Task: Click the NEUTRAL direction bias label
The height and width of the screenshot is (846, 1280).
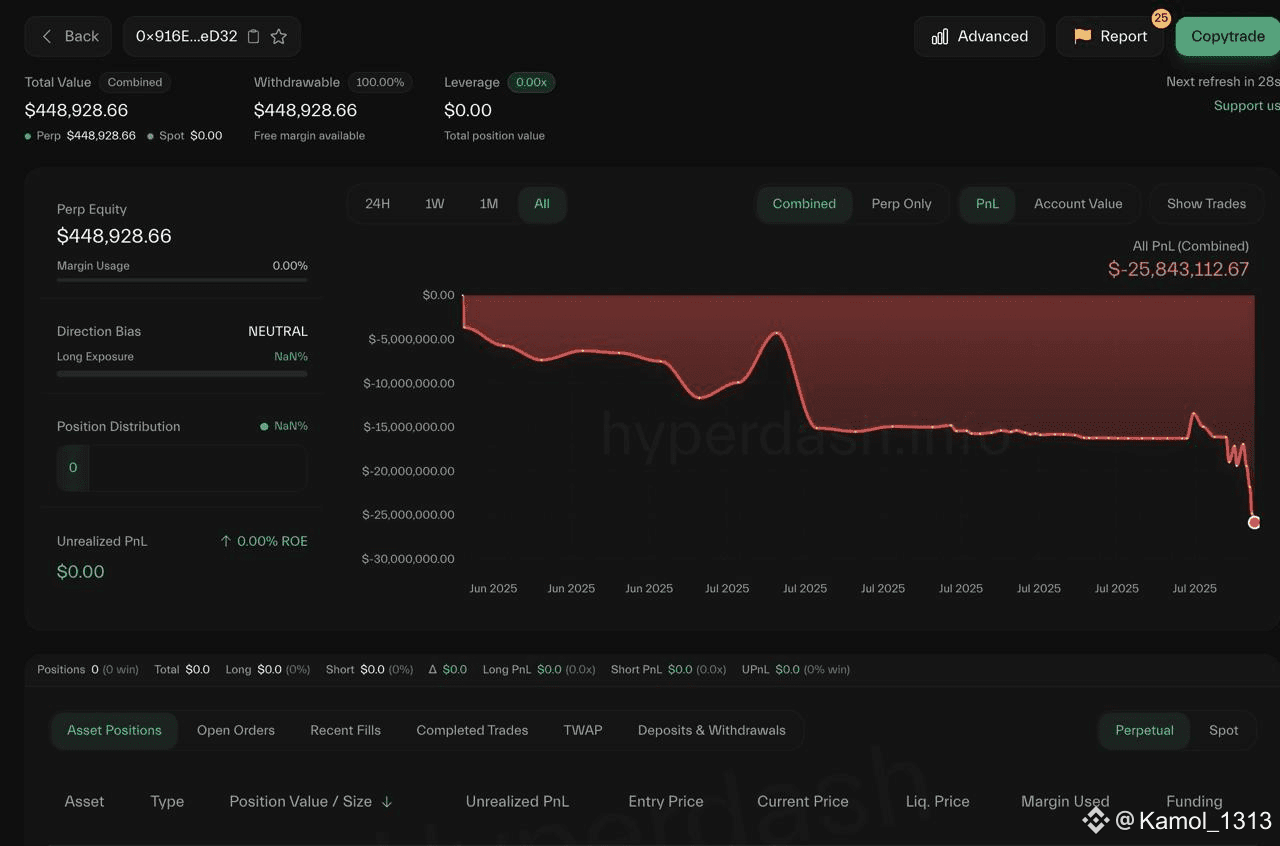Action: click(278, 331)
